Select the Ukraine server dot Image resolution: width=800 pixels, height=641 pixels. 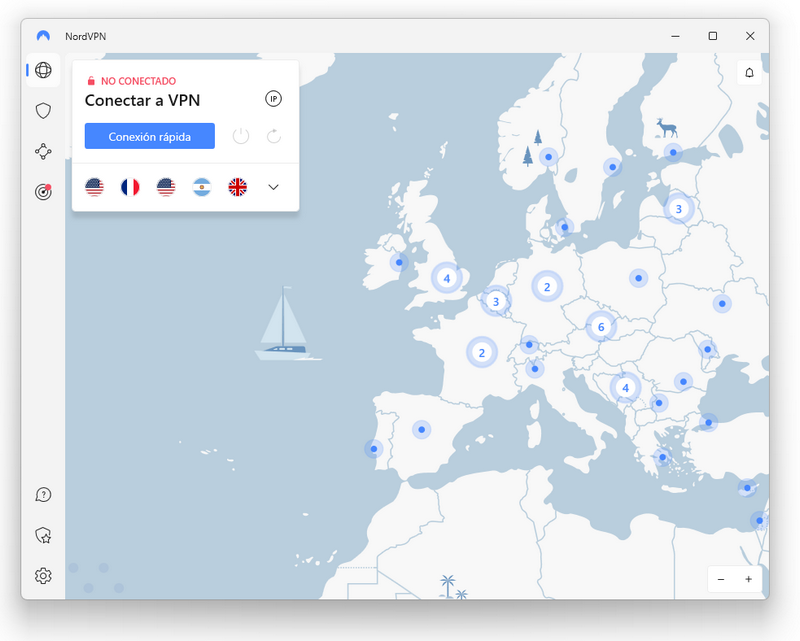pos(722,303)
